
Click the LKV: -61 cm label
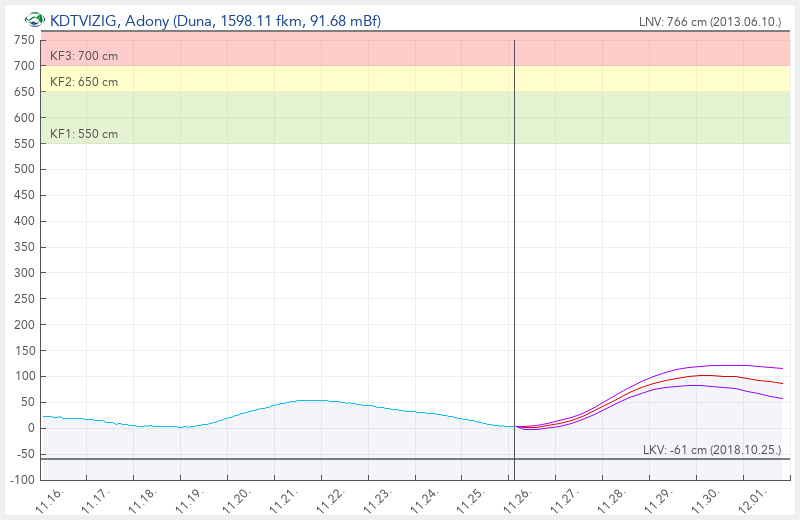(711, 450)
